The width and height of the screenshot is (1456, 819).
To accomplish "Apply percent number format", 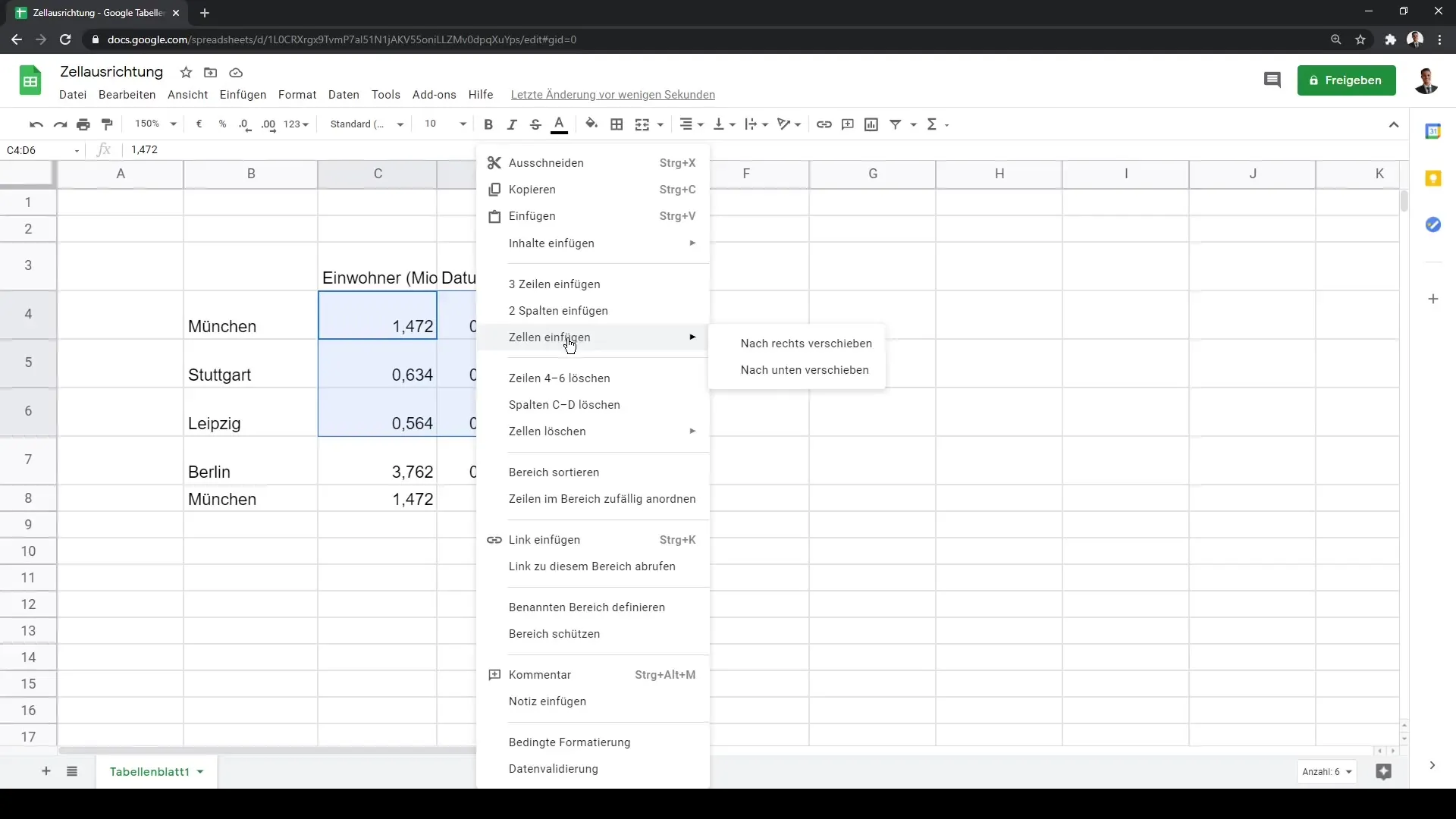I will click(x=222, y=124).
